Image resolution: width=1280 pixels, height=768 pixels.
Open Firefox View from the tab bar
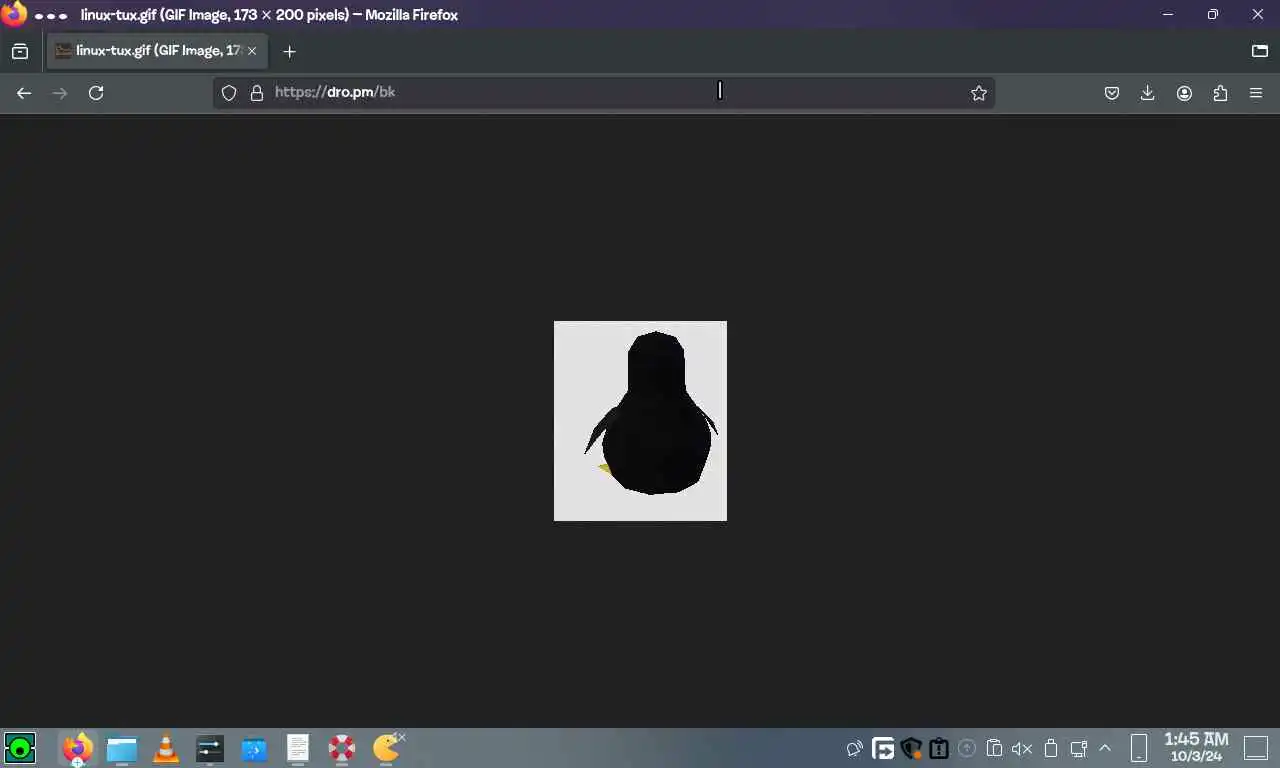[20, 51]
